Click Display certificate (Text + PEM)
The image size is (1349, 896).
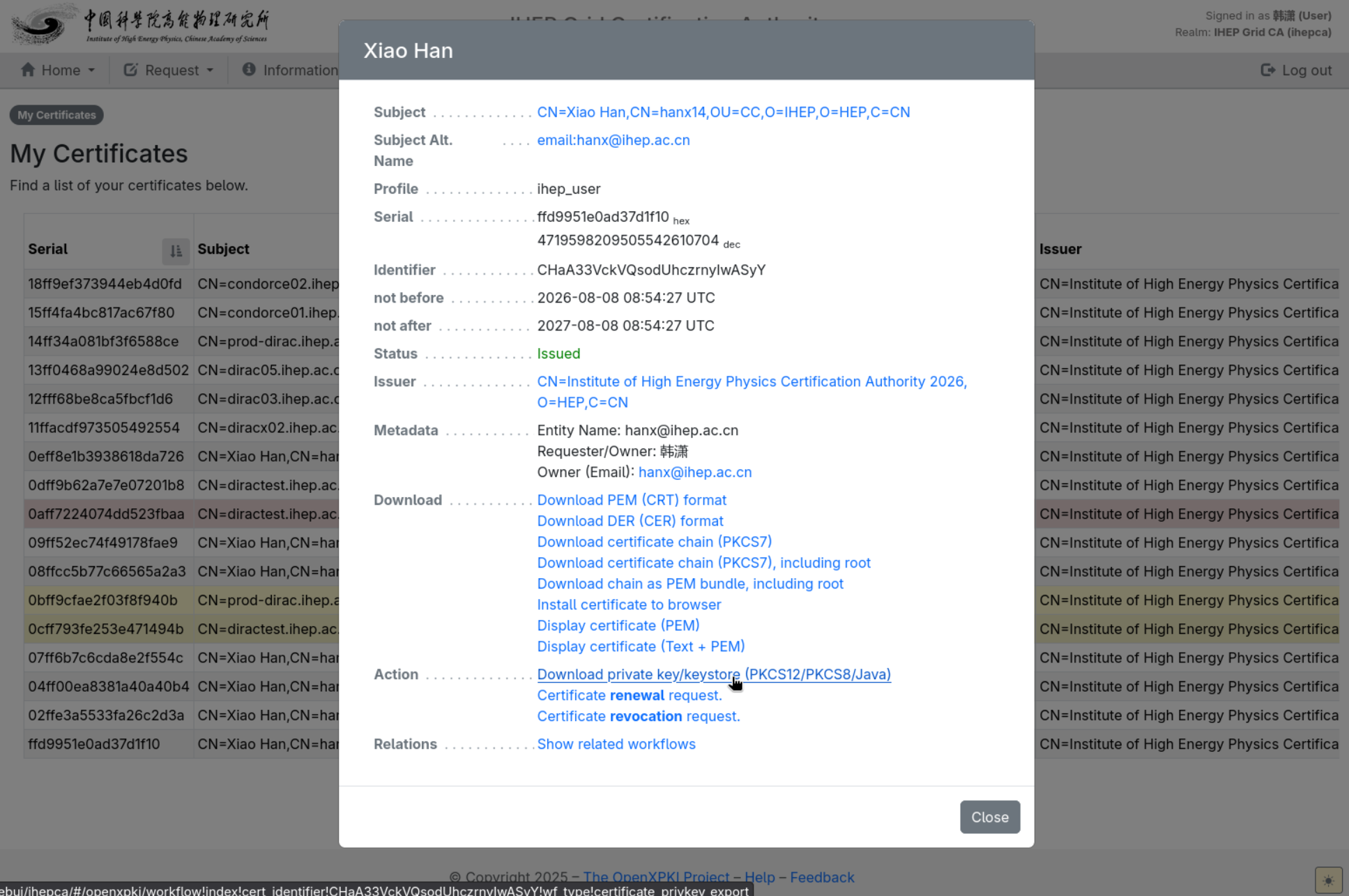(x=641, y=646)
